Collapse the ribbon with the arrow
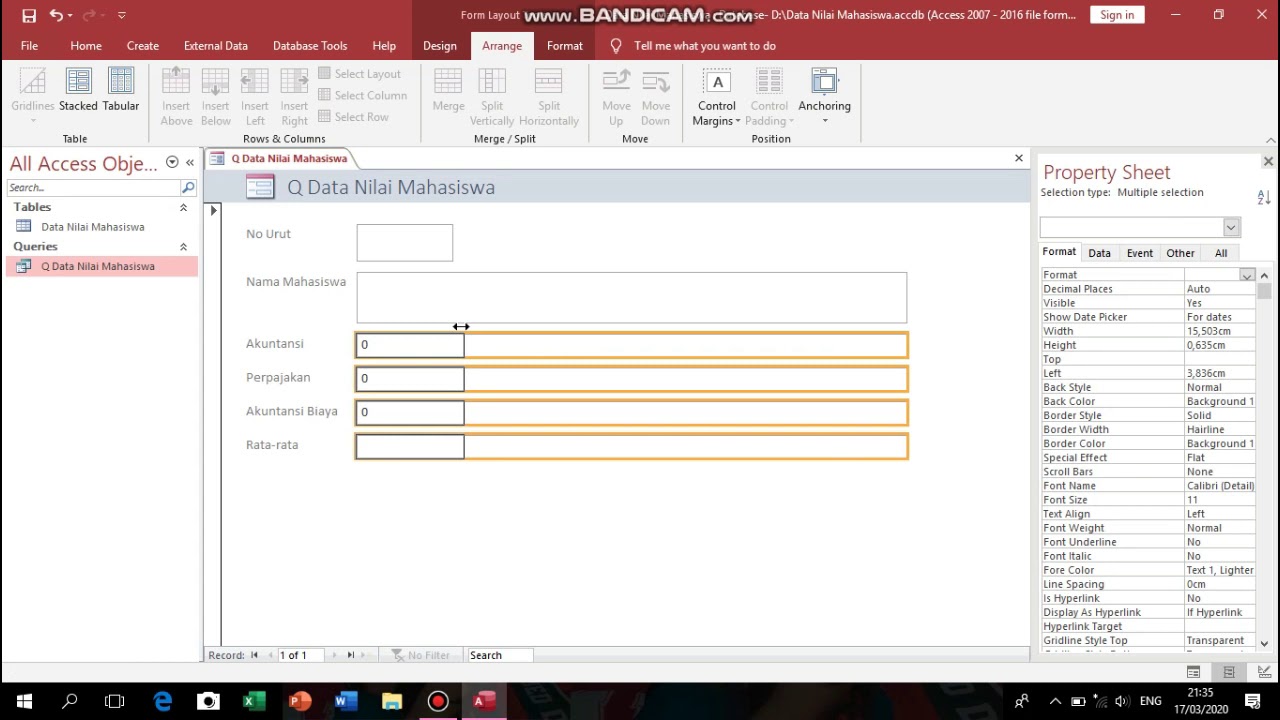Image resolution: width=1280 pixels, height=720 pixels. (1271, 140)
